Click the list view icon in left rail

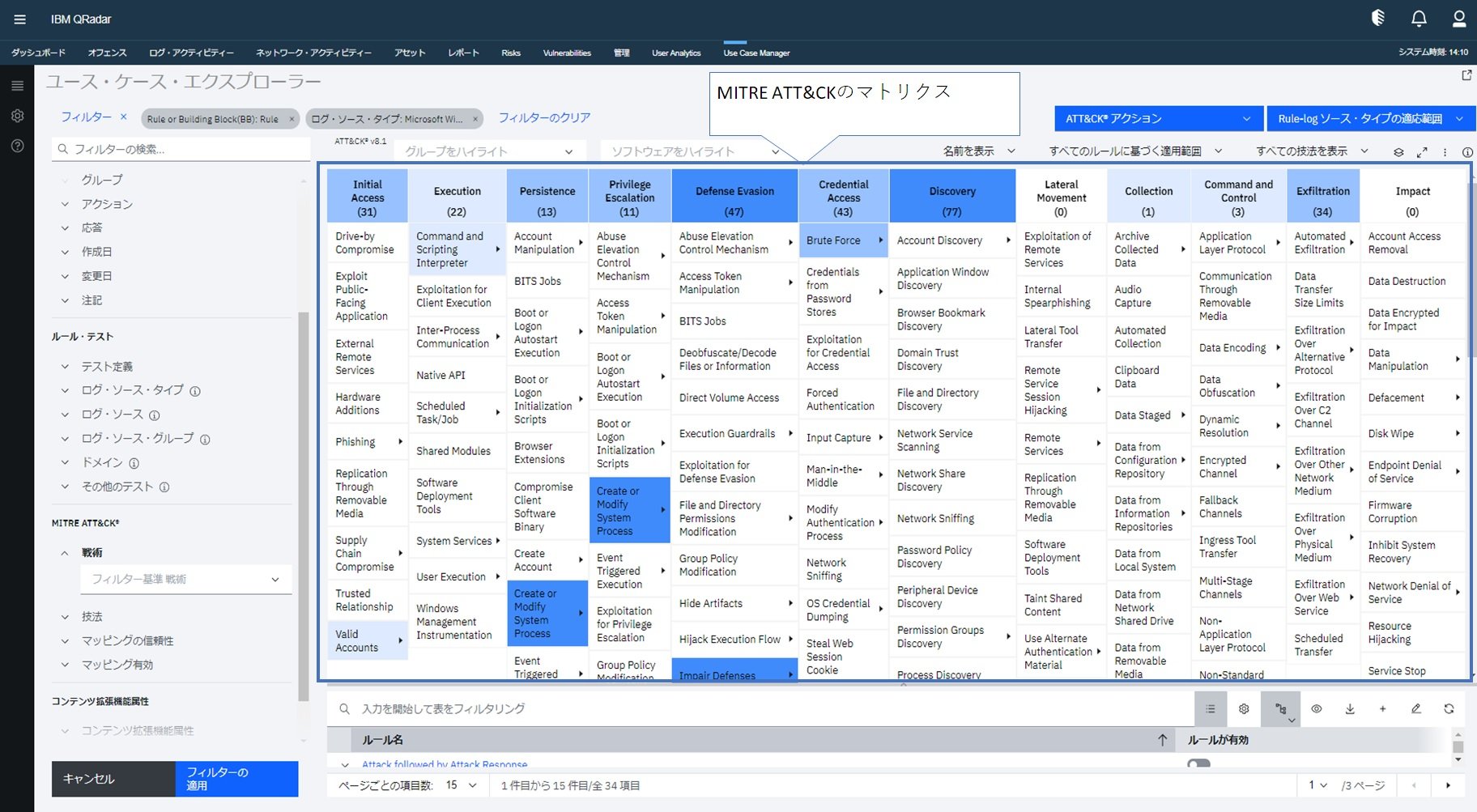[17, 86]
